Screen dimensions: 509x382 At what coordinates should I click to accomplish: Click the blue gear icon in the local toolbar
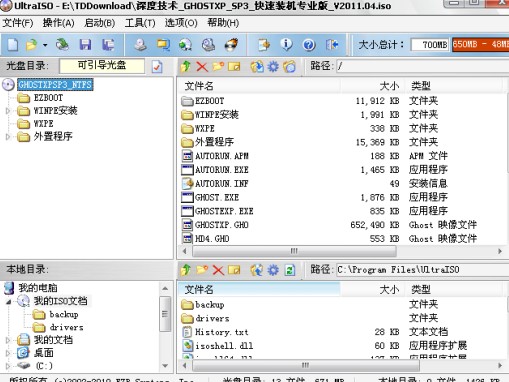click(x=273, y=270)
